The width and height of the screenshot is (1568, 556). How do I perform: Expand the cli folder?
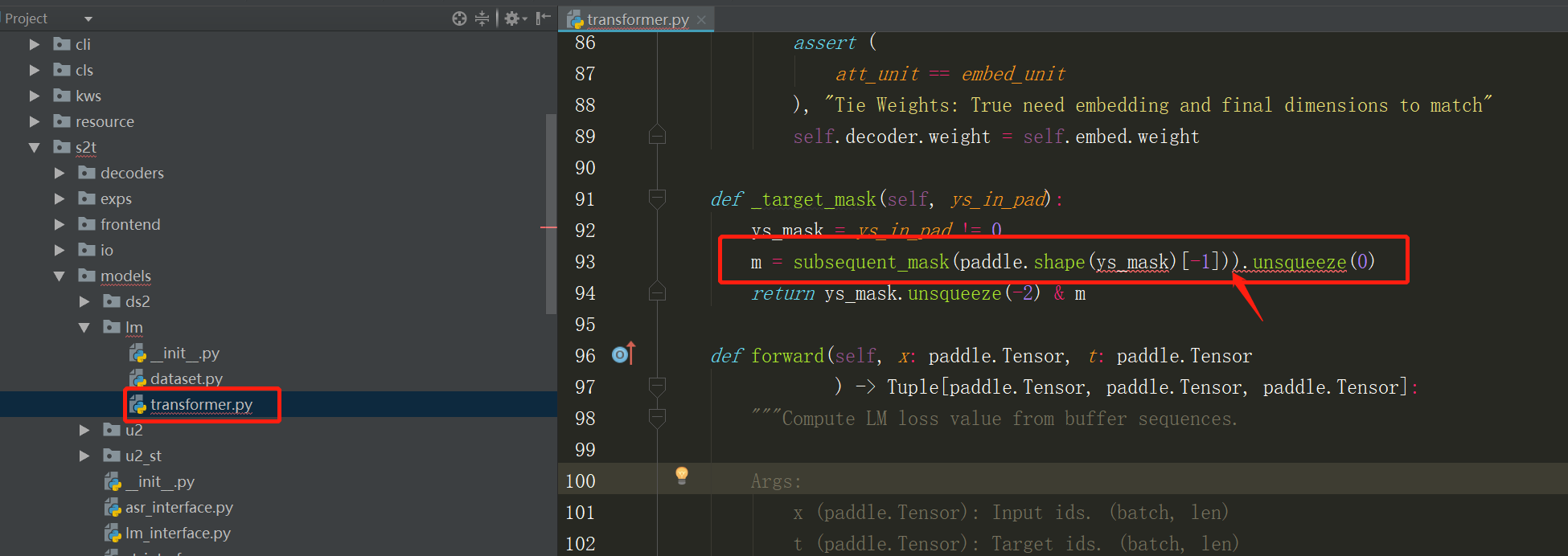click(x=35, y=44)
